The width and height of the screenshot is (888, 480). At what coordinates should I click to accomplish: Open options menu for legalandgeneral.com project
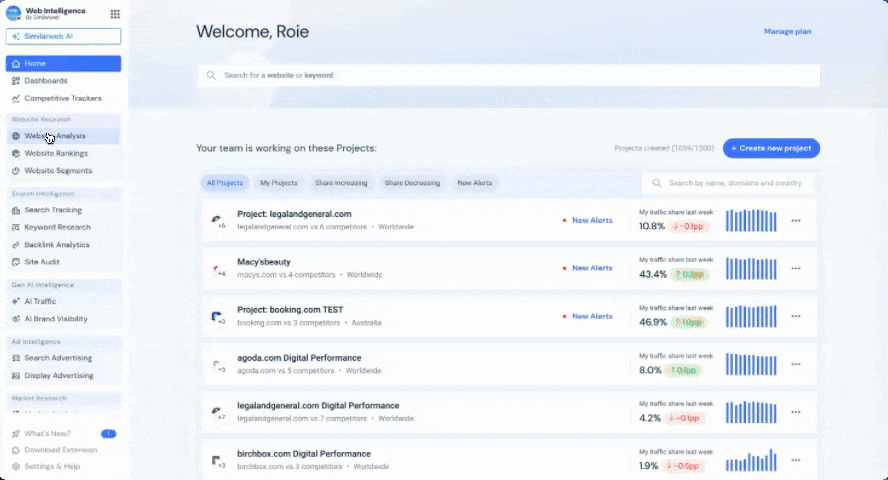(796, 220)
